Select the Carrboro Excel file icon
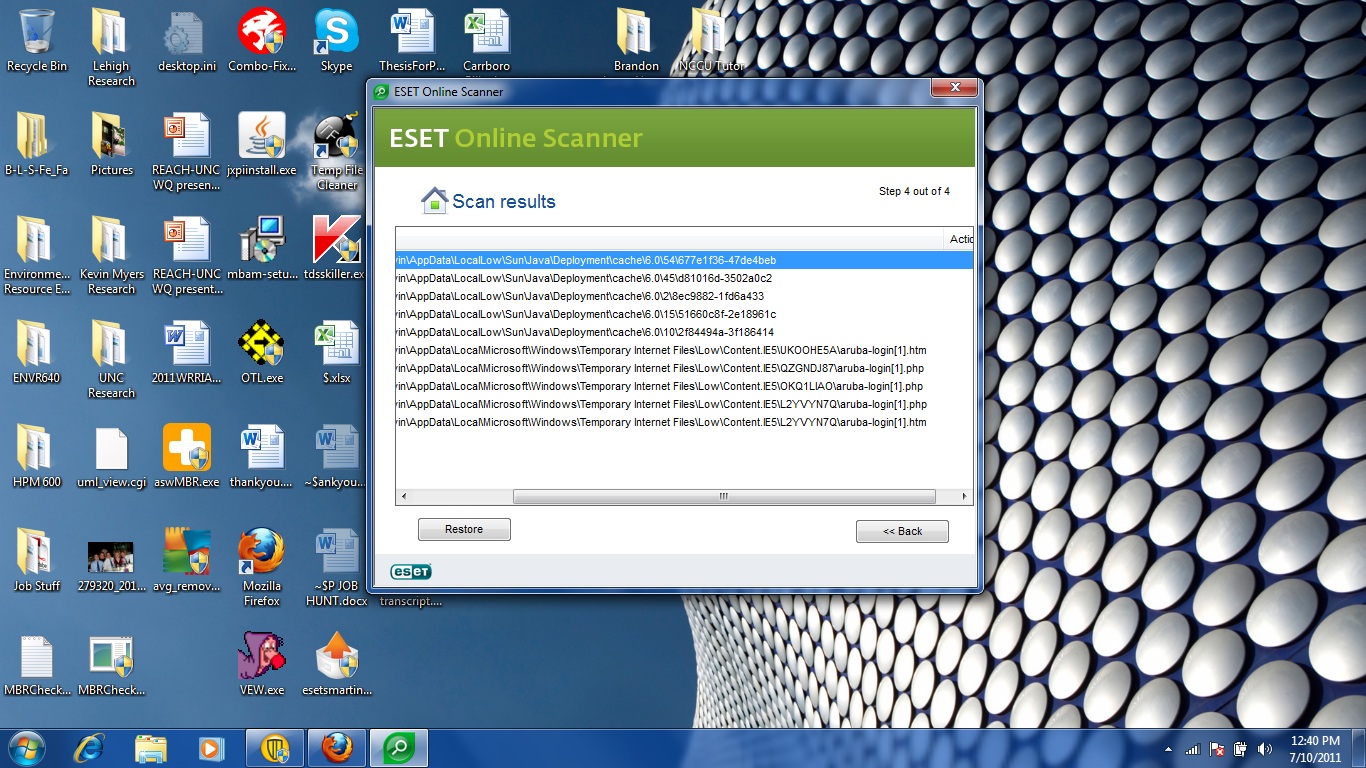 tap(487, 41)
